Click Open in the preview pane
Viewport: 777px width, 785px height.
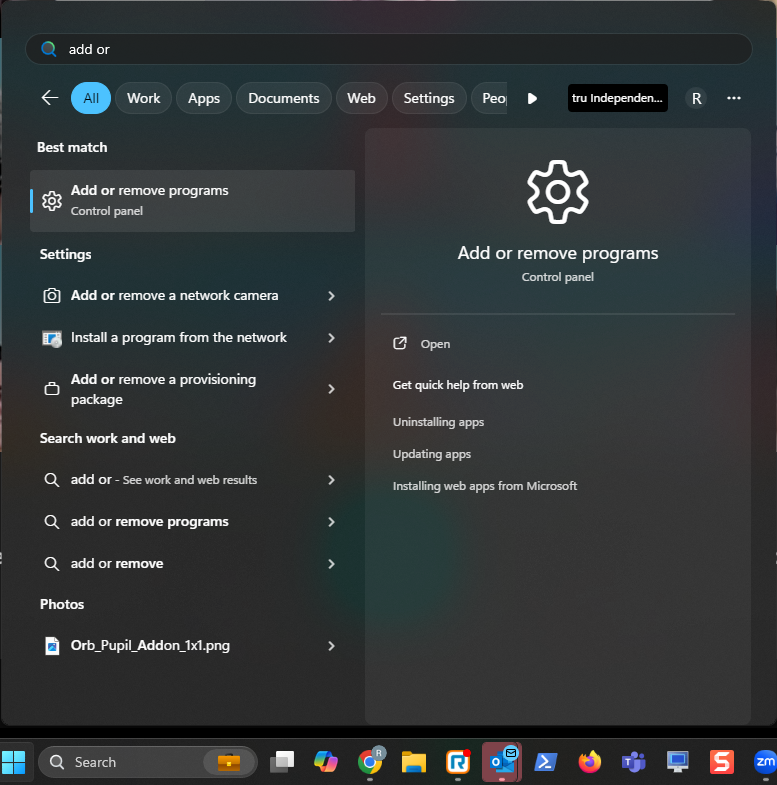[x=435, y=344]
